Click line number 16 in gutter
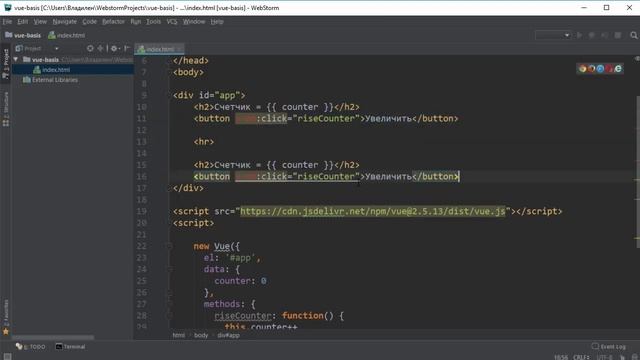Image resolution: width=640 pixels, height=360 pixels. (142, 177)
